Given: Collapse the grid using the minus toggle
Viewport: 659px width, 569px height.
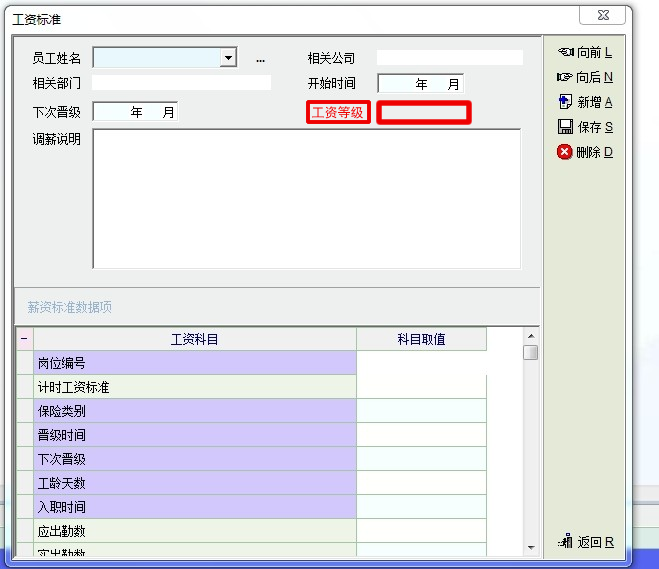Looking at the screenshot, I should [x=24, y=340].
